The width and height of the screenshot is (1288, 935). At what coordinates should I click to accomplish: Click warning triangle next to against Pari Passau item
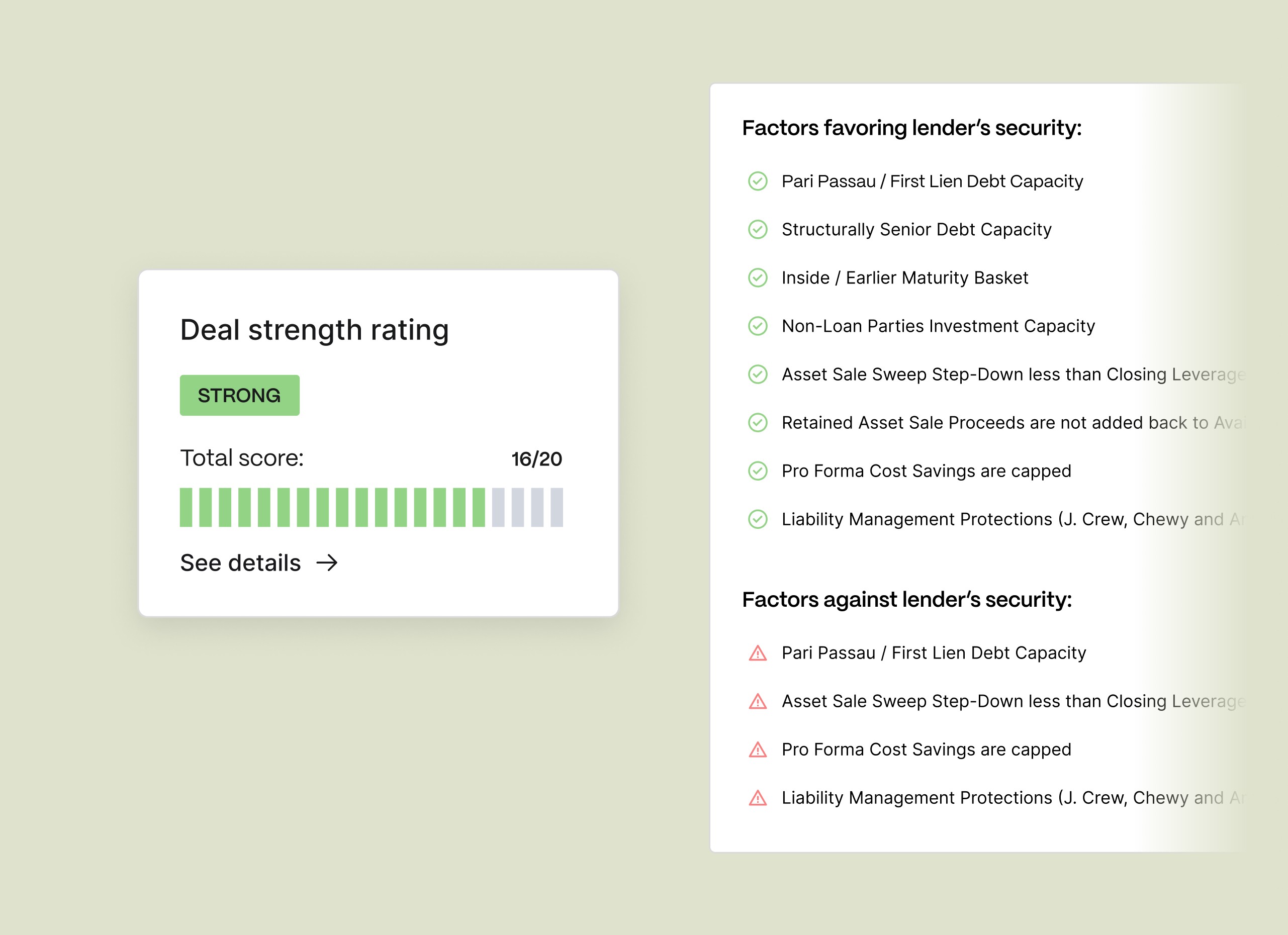coord(758,653)
